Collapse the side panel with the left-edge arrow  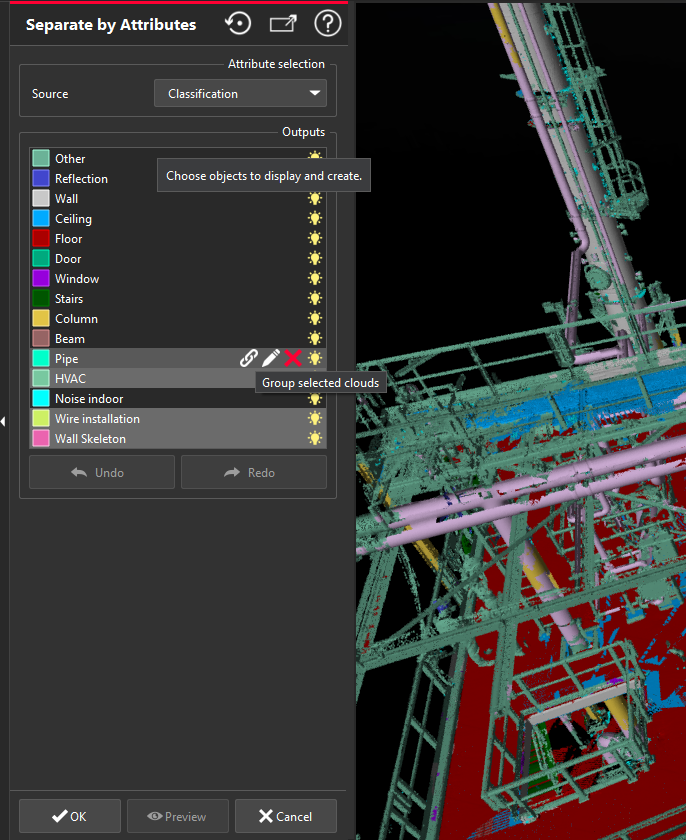pos(3,421)
